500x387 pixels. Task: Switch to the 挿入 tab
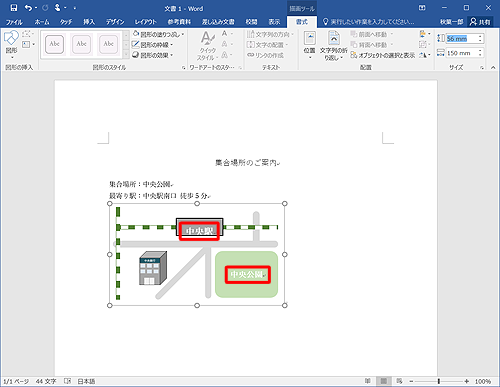click(x=89, y=22)
